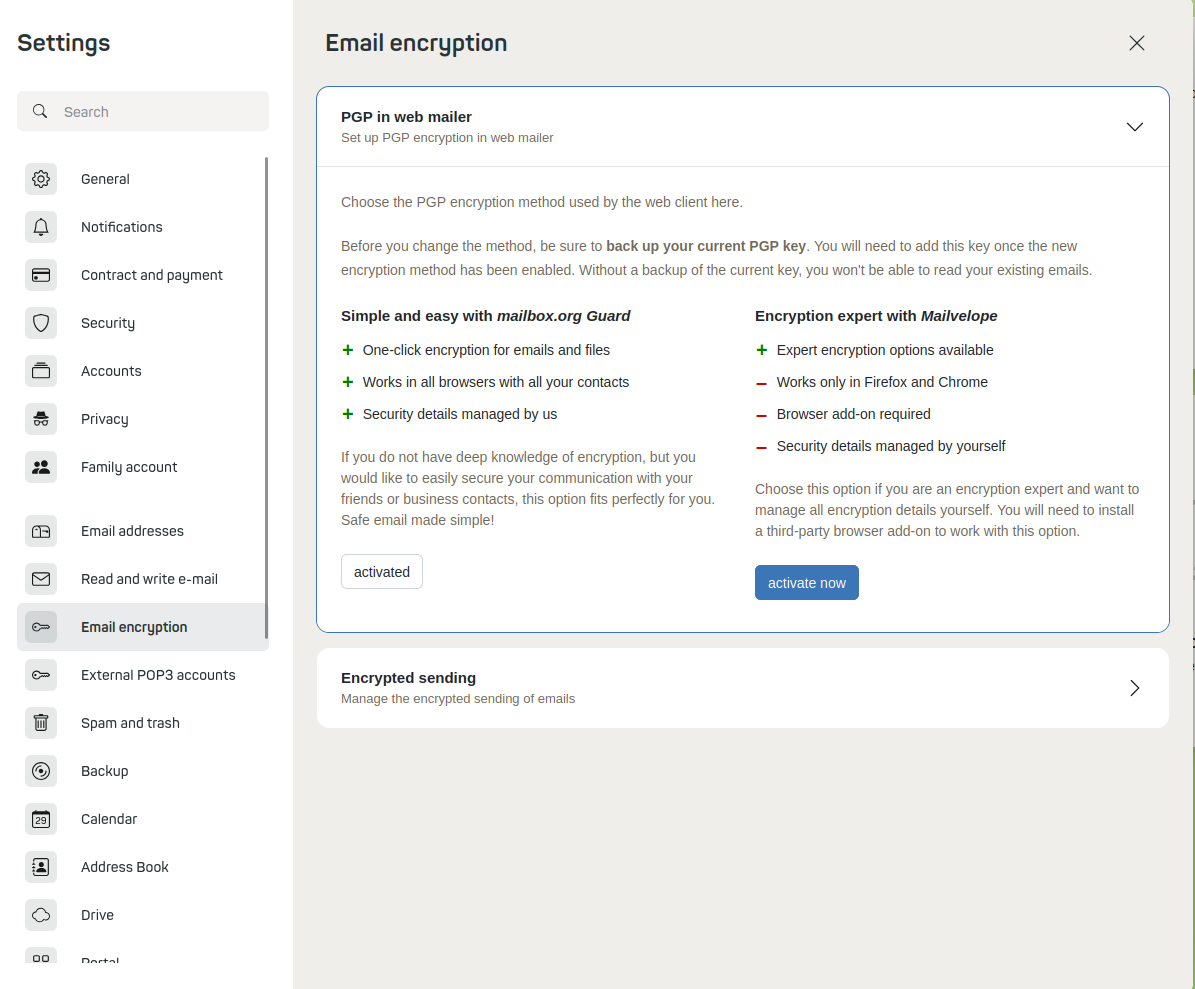
Task: Click the Family account people icon
Action: pyautogui.click(x=41, y=467)
